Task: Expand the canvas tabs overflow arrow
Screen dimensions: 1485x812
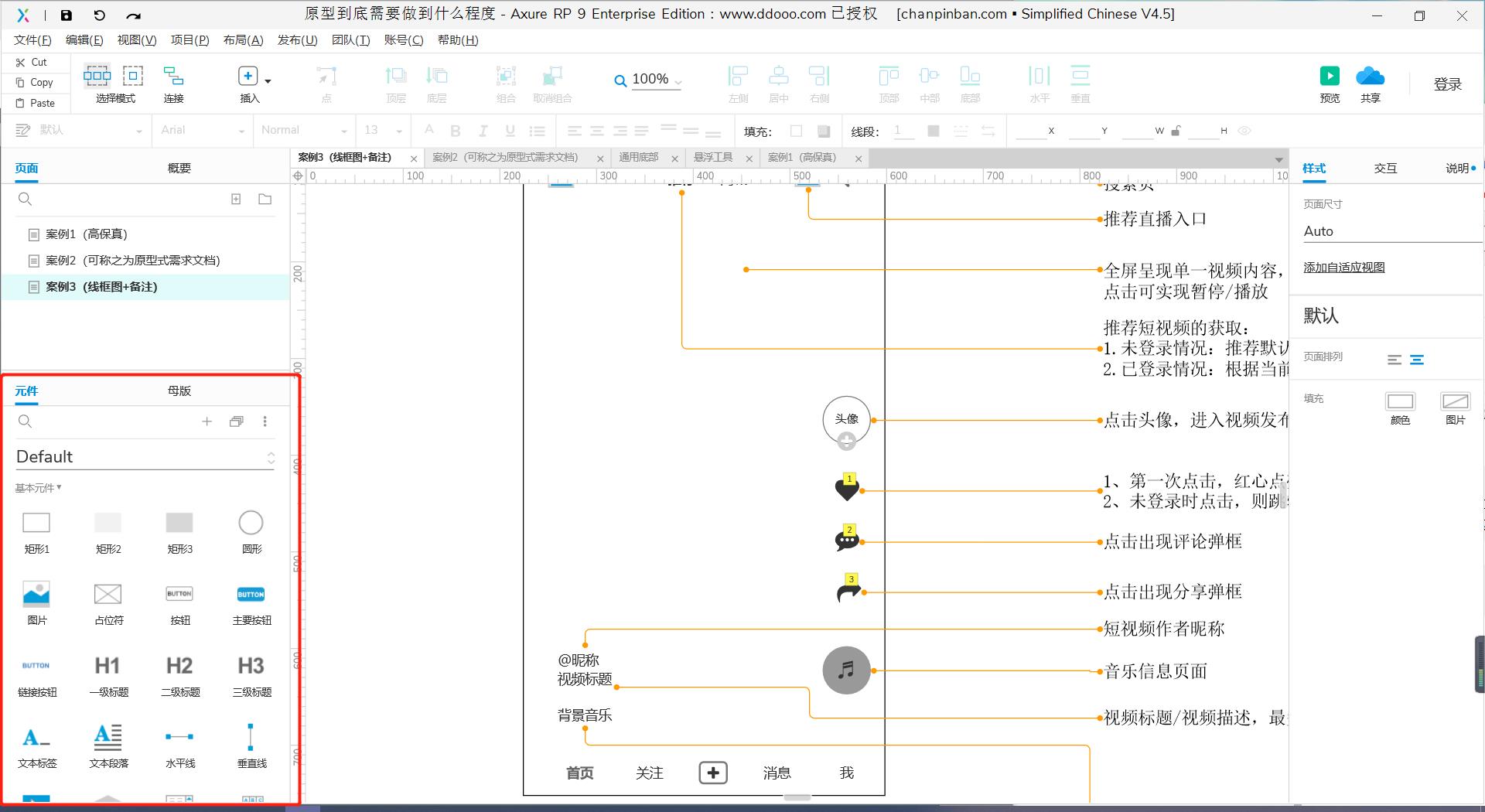Action: tap(1278, 159)
